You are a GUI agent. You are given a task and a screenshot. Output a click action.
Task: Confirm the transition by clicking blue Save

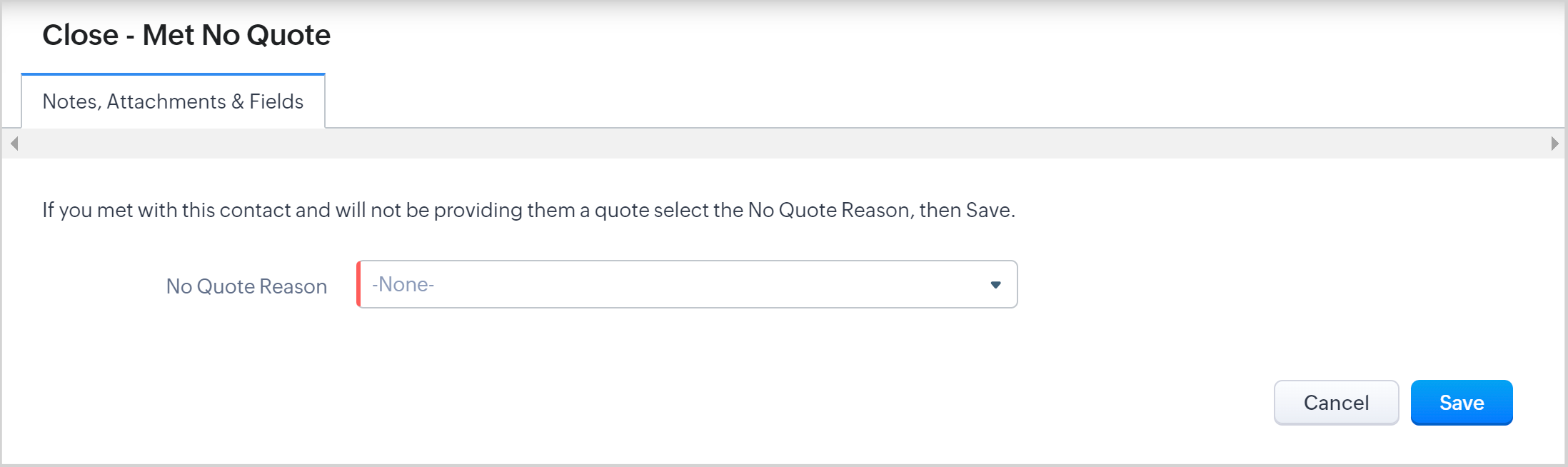coord(1461,403)
